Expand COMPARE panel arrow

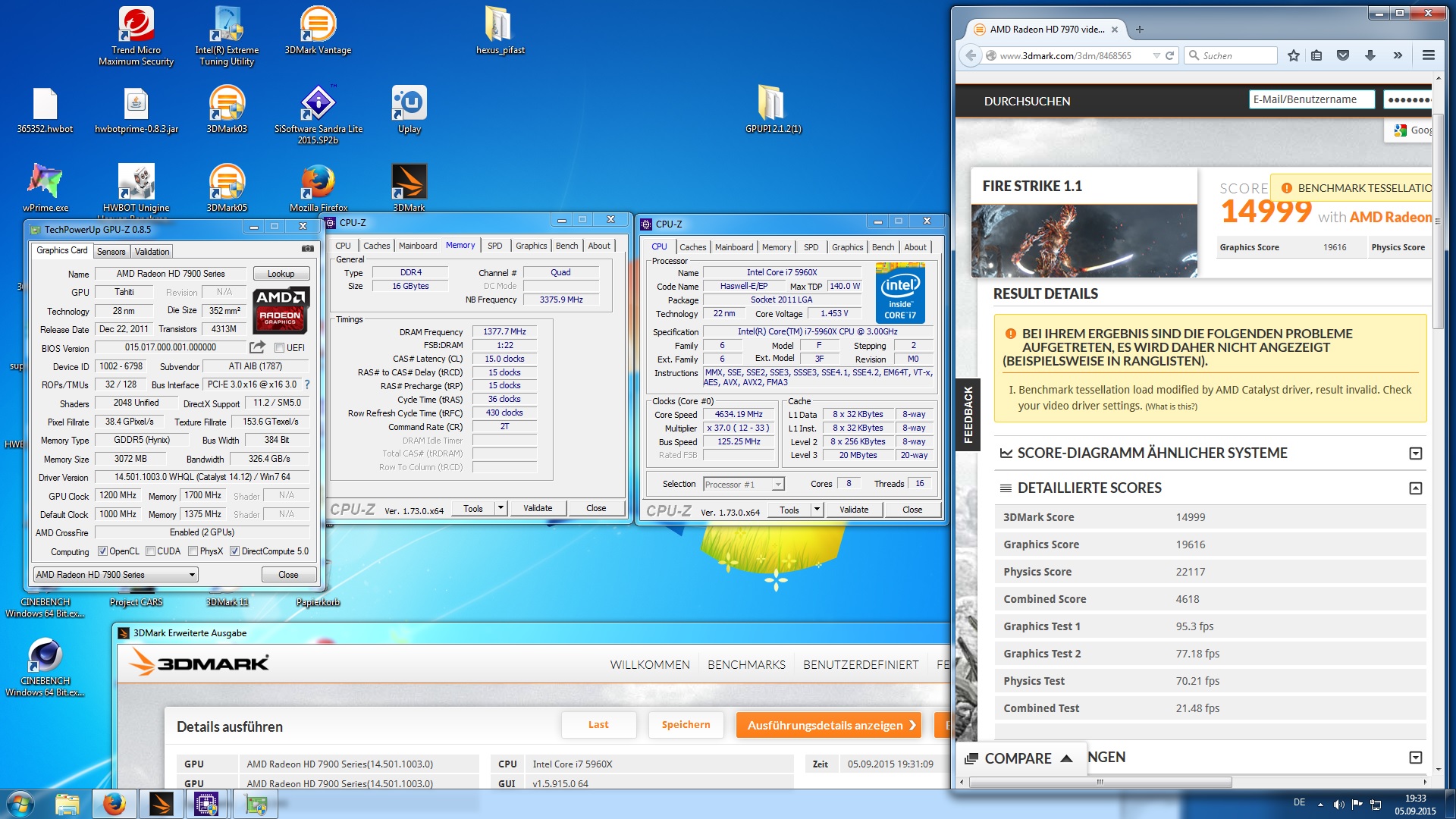[x=1066, y=758]
